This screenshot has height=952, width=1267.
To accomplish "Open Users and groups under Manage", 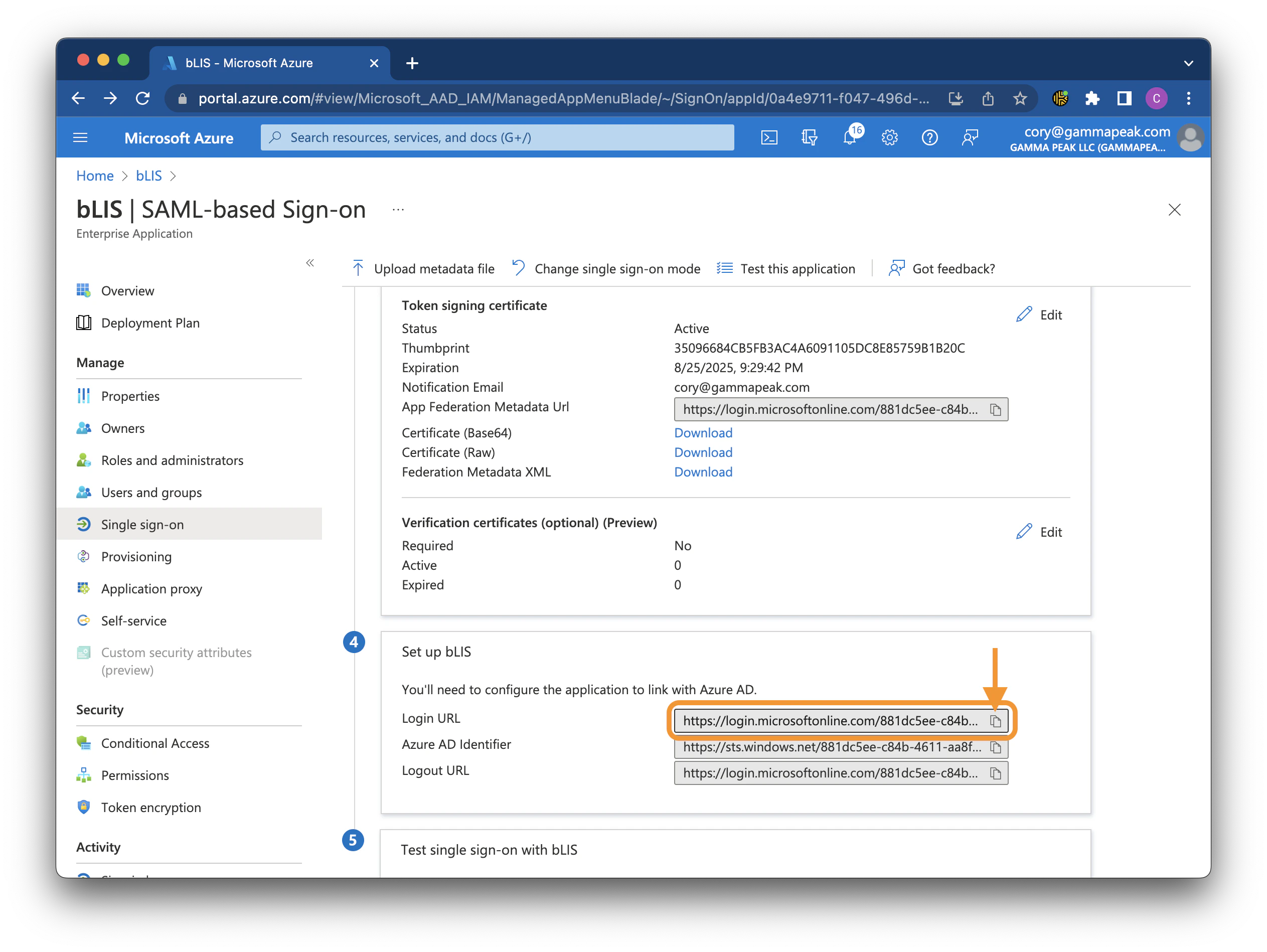I will 150,492.
